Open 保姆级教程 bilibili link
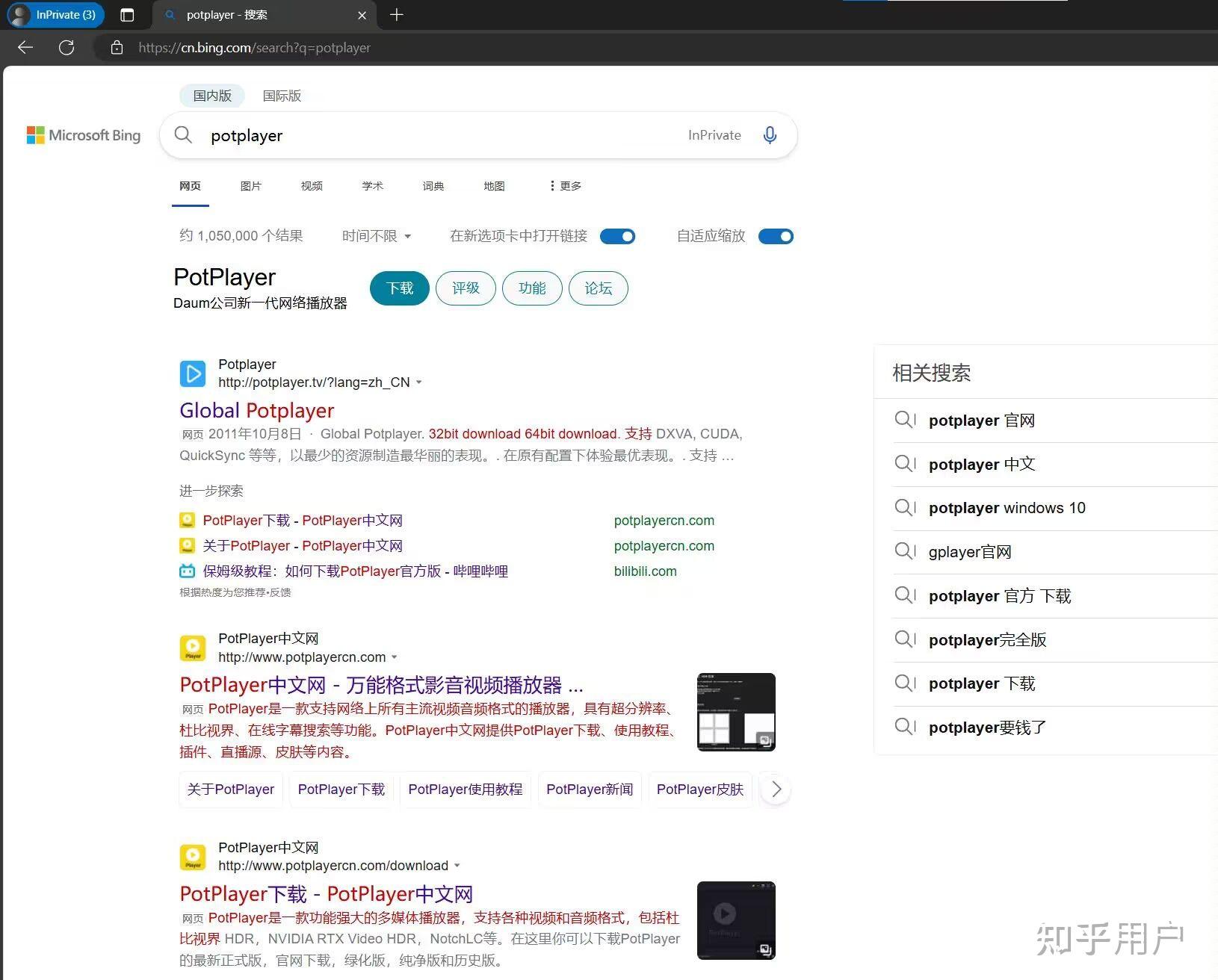 click(x=355, y=571)
